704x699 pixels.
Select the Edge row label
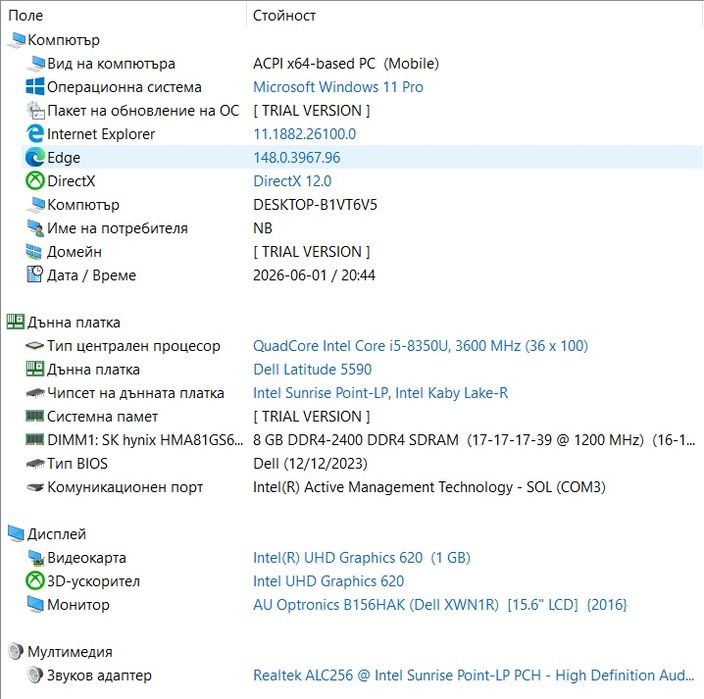pos(64,158)
